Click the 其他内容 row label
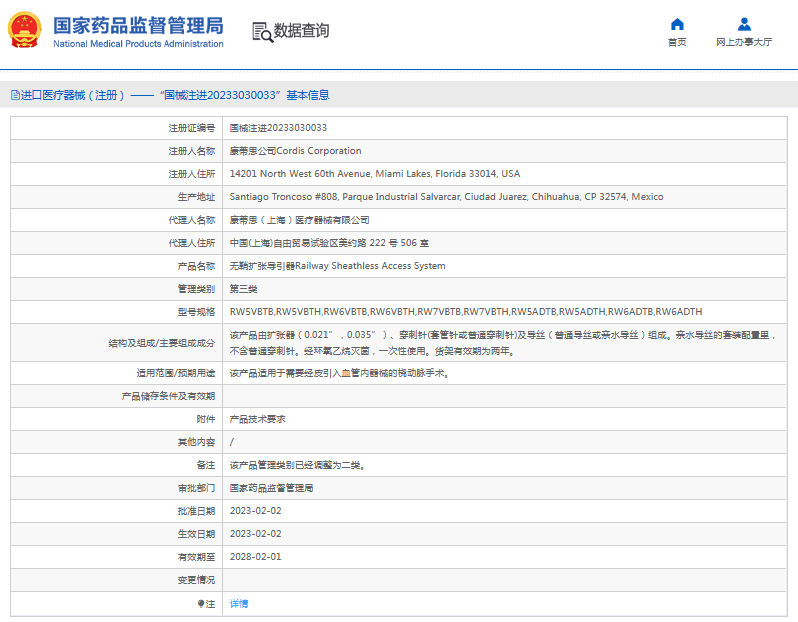 196,442
